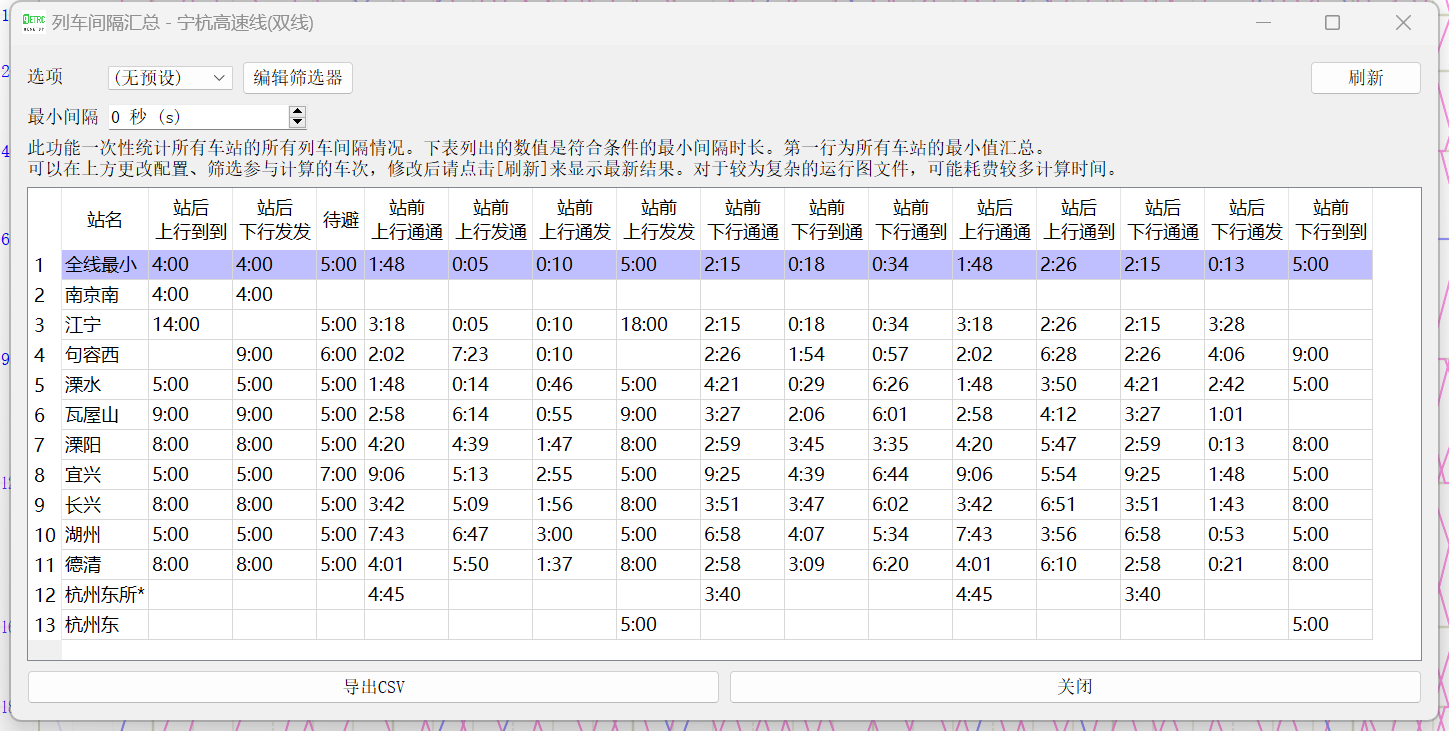The image size is (1449, 731).
Task: Click the 7:00 待避 cell for 宜兴
Action: [341, 475]
